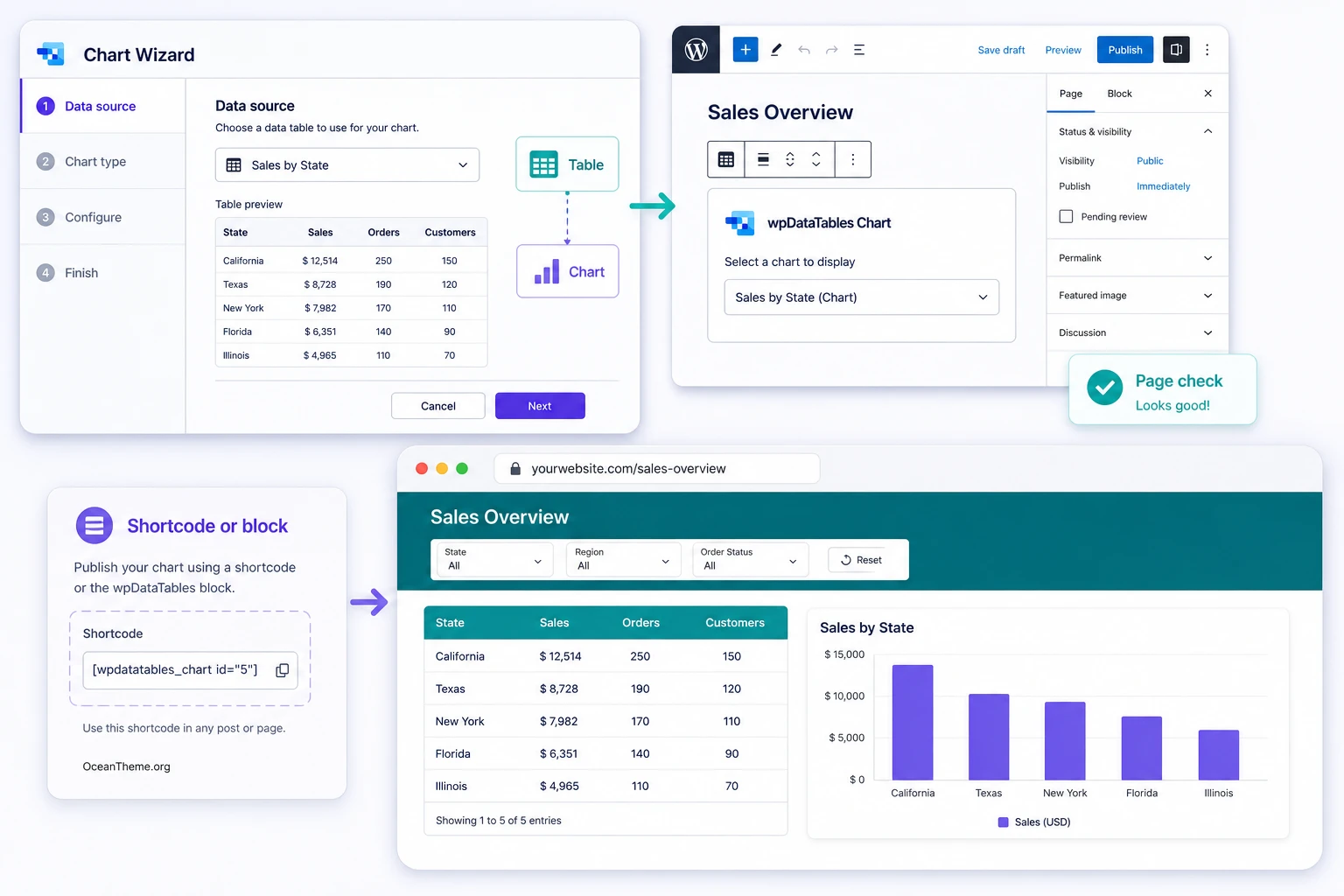Click 'Showing 1 to 5 of 5 entries'

[499, 821]
